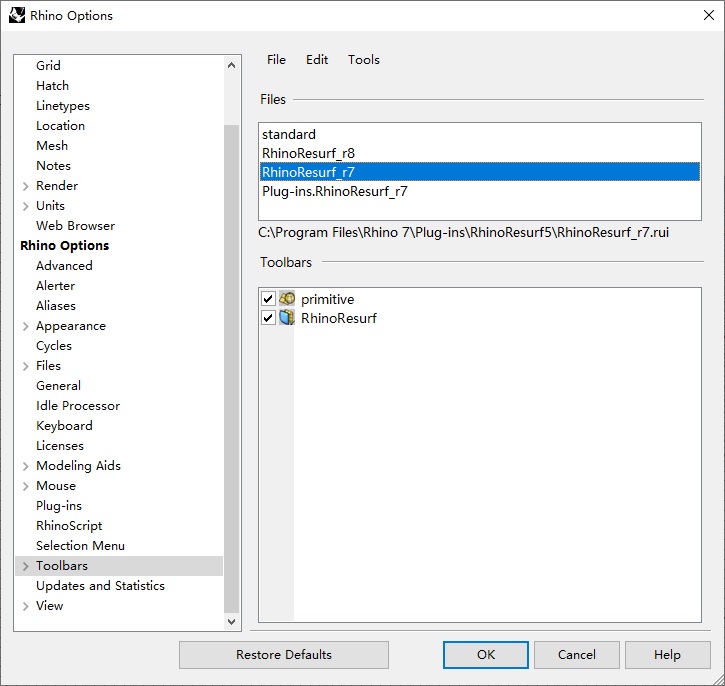
Task: Open the Notes options page
Action: pos(53,165)
